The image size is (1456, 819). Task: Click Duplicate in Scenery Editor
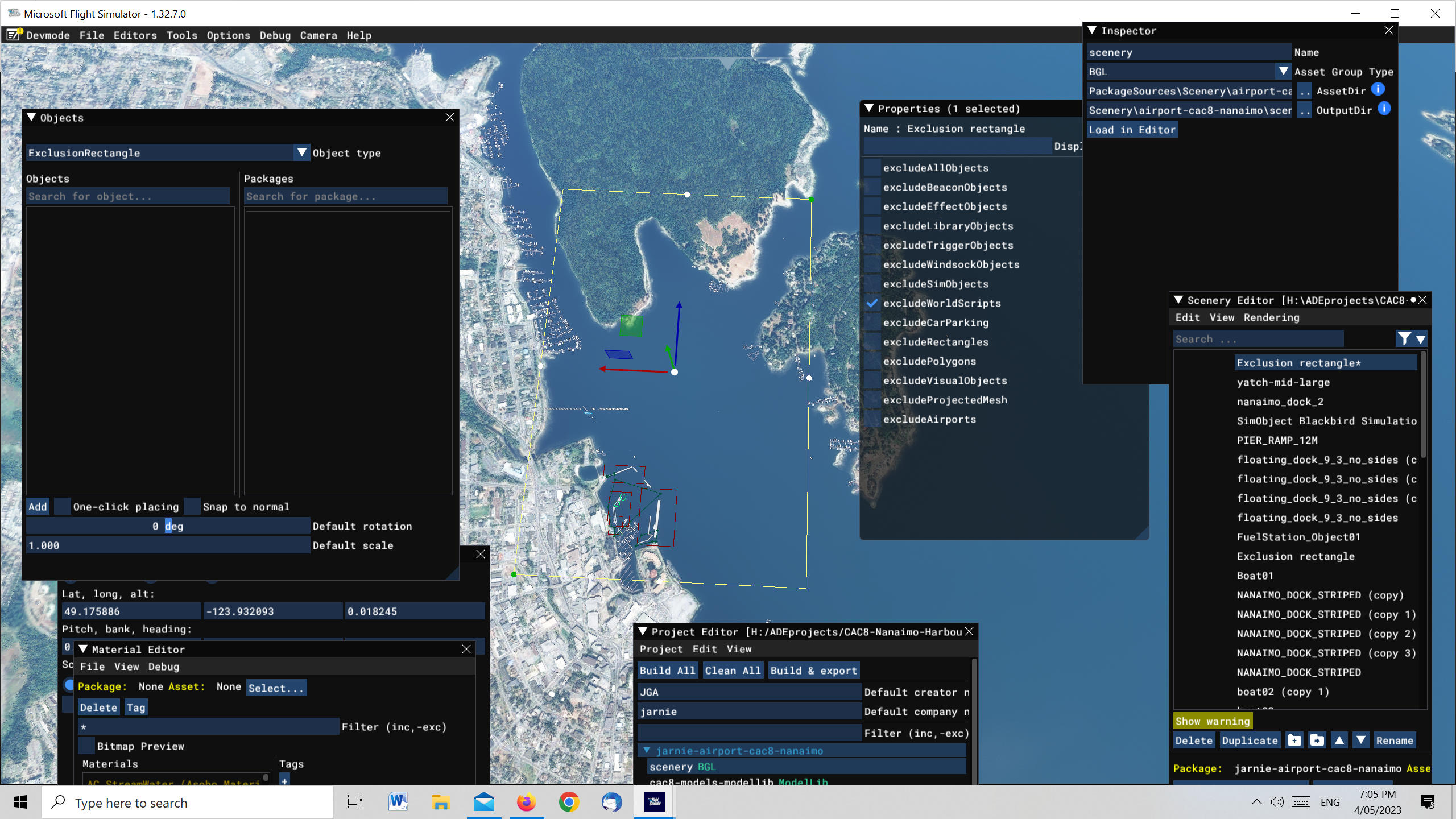(x=1250, y=741)
